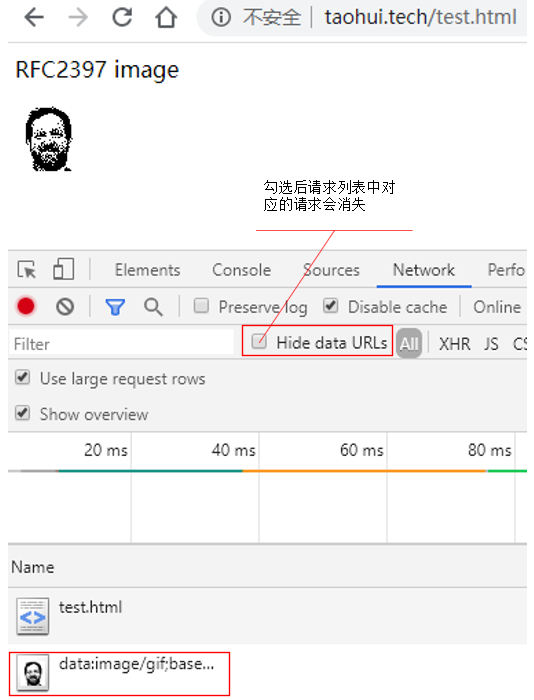Toggle the device toolbar icon
The image size is (534, 700).
tap(63, 269)
